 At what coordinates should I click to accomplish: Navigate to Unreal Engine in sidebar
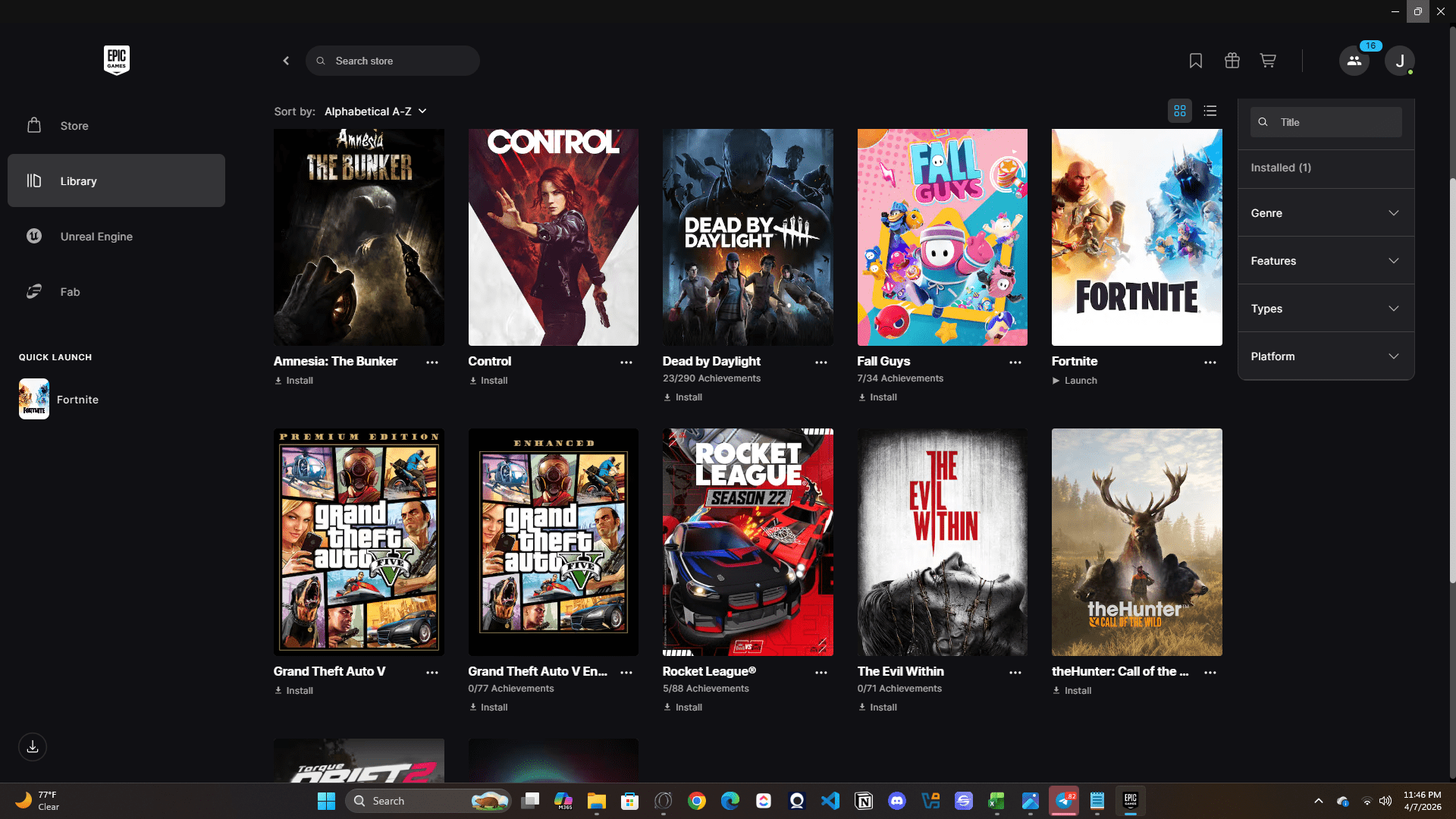(x=96, y=237)
